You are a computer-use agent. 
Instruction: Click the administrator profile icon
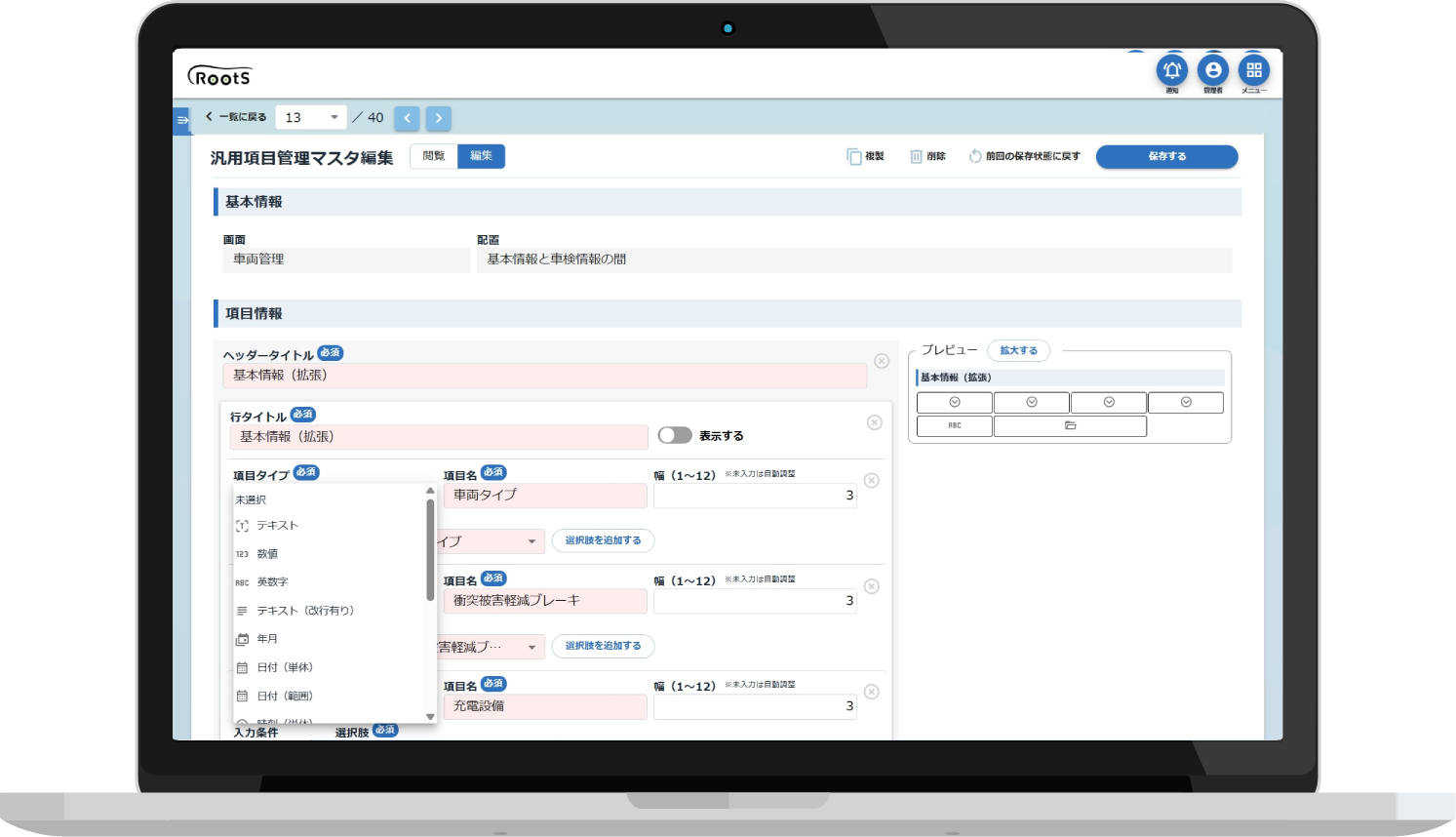pos(1213,70)
